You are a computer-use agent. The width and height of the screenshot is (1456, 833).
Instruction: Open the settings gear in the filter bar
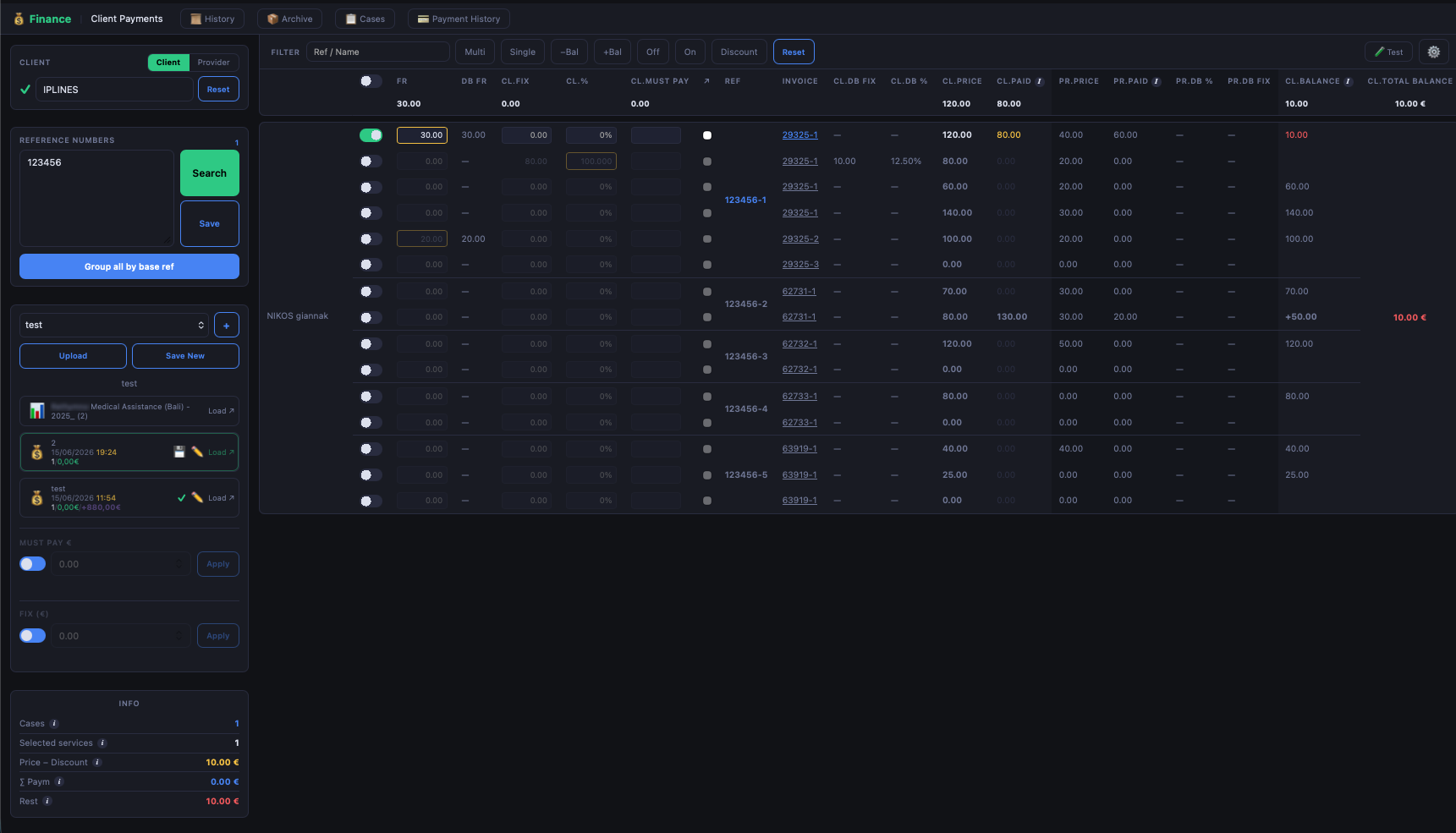pyautogui.click(x=1434, y=52)
